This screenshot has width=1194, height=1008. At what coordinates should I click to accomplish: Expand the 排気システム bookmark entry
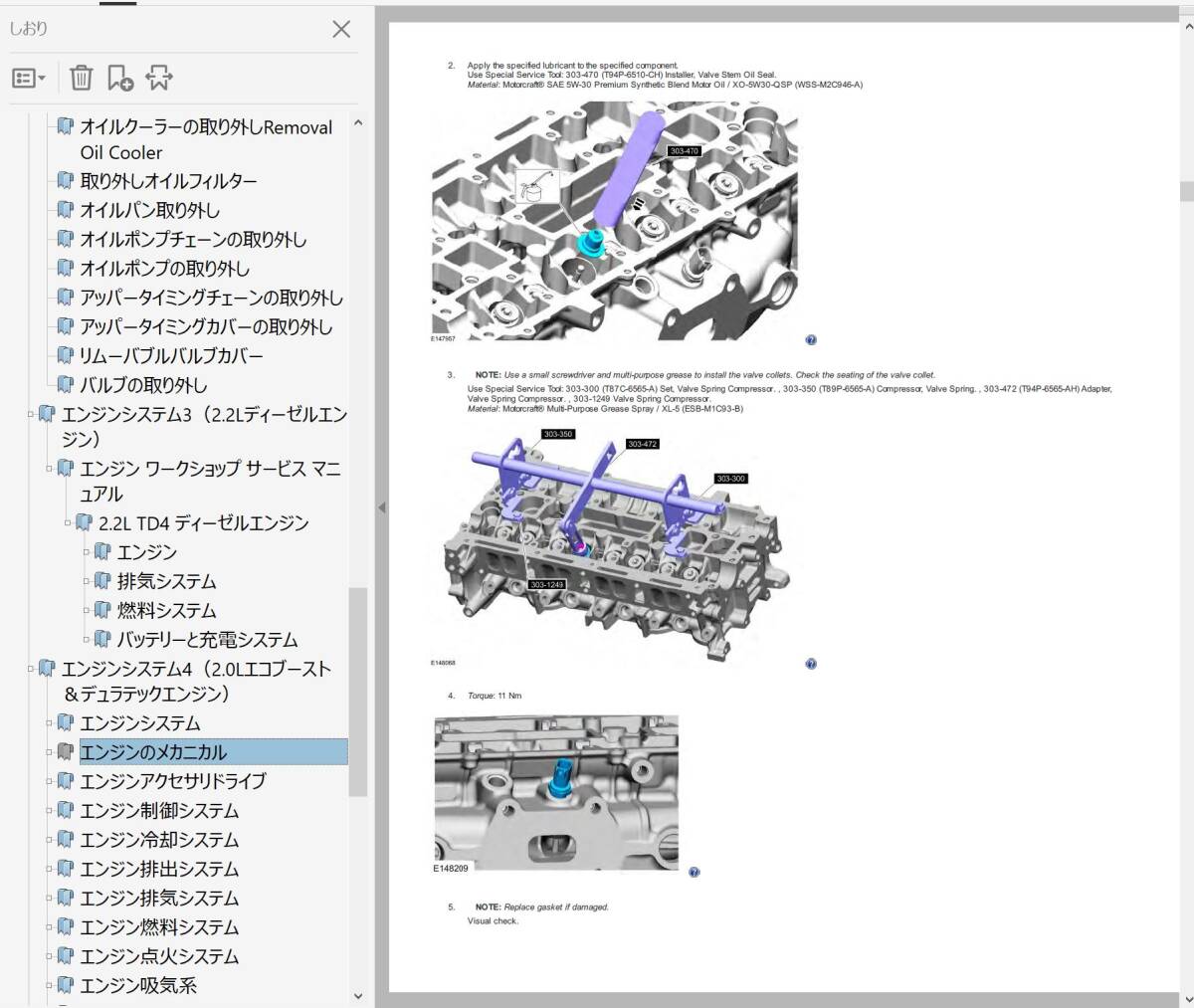pyautogui.click(x=88, y=582)
